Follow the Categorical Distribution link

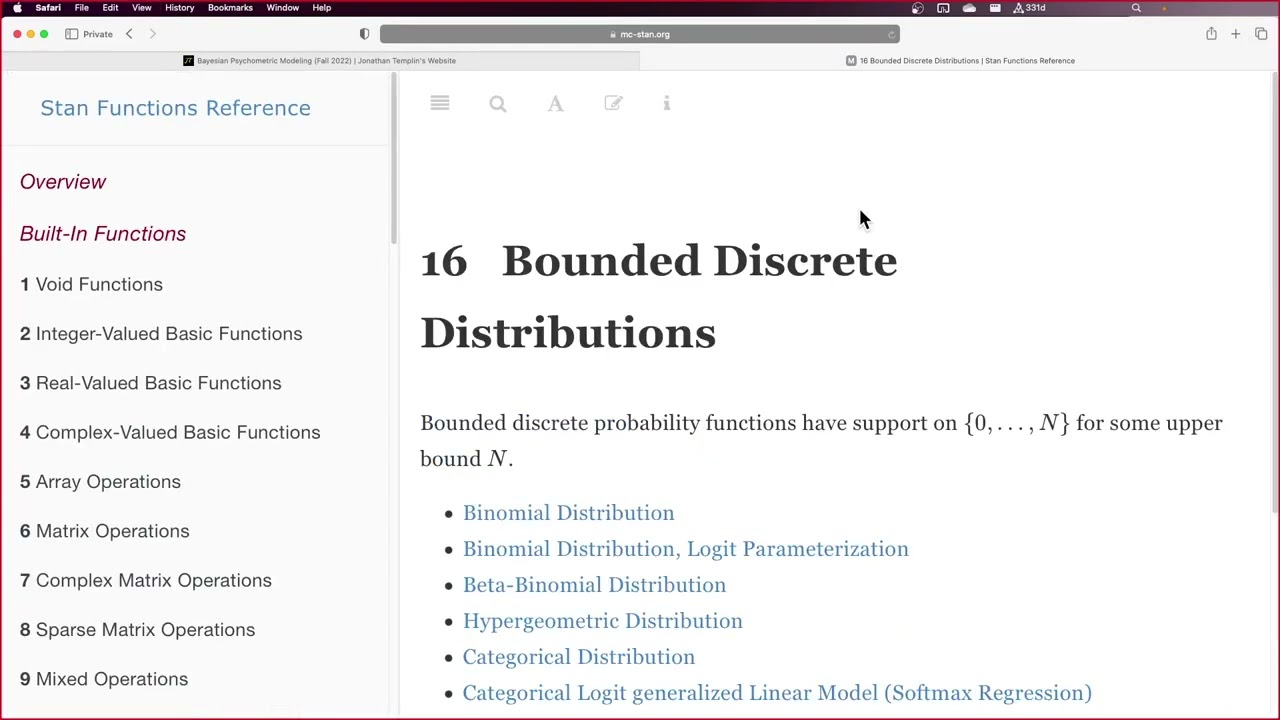[578, 657]
